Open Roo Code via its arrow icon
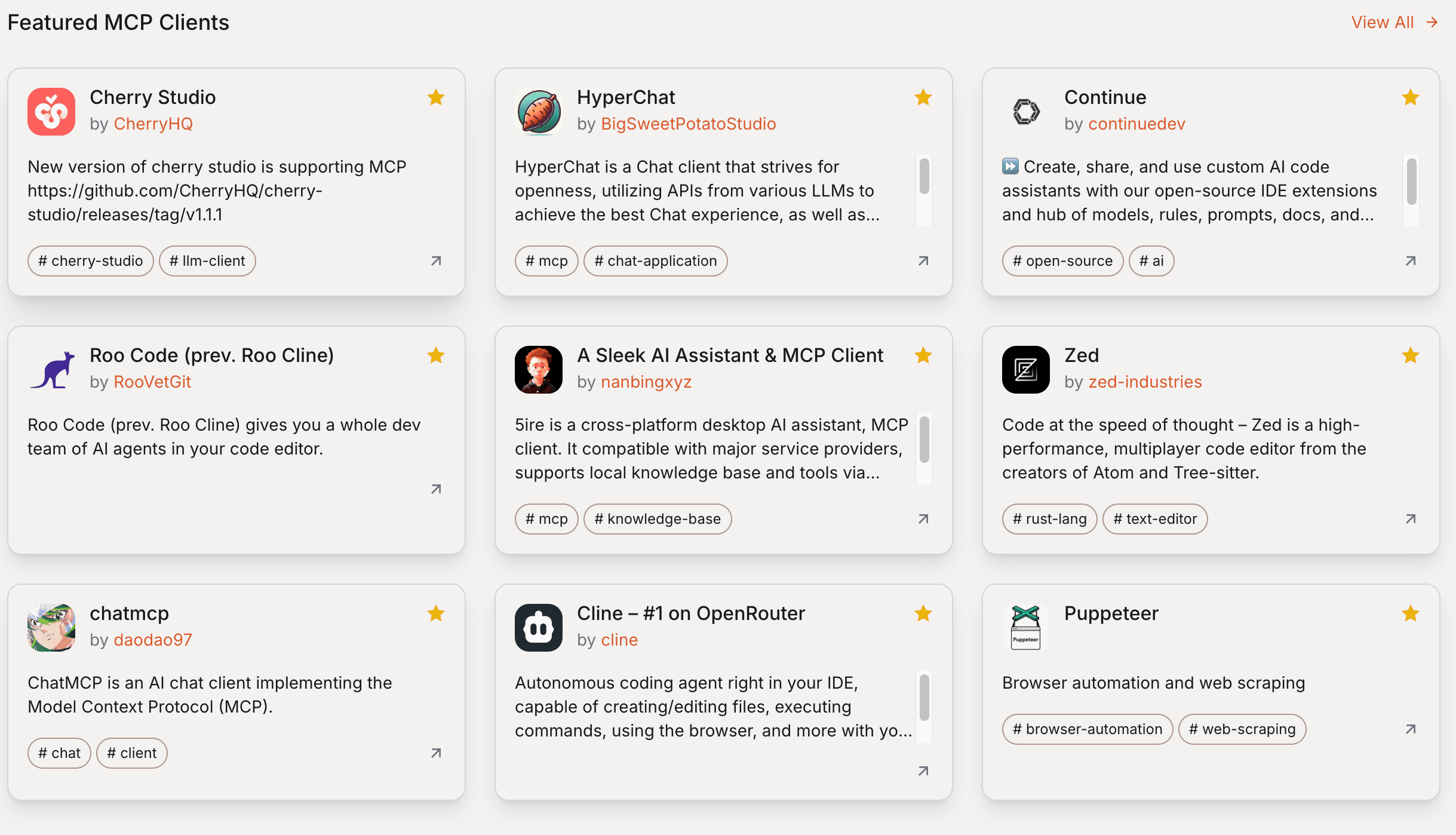The width and height of the screenshot is (1456, 835). coord(436,489)
